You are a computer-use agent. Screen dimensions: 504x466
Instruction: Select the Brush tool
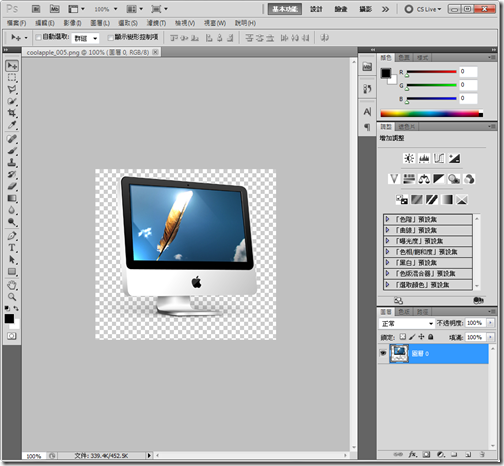(x=12, y=151)
